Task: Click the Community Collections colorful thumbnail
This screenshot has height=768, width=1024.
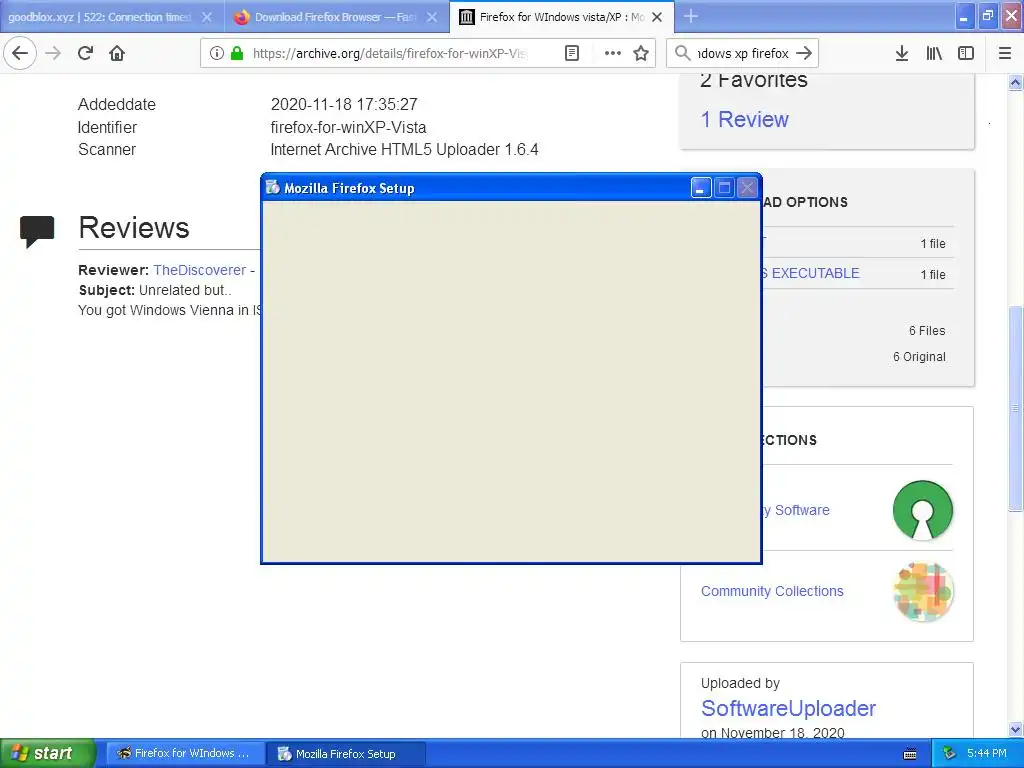Action: 923,591
